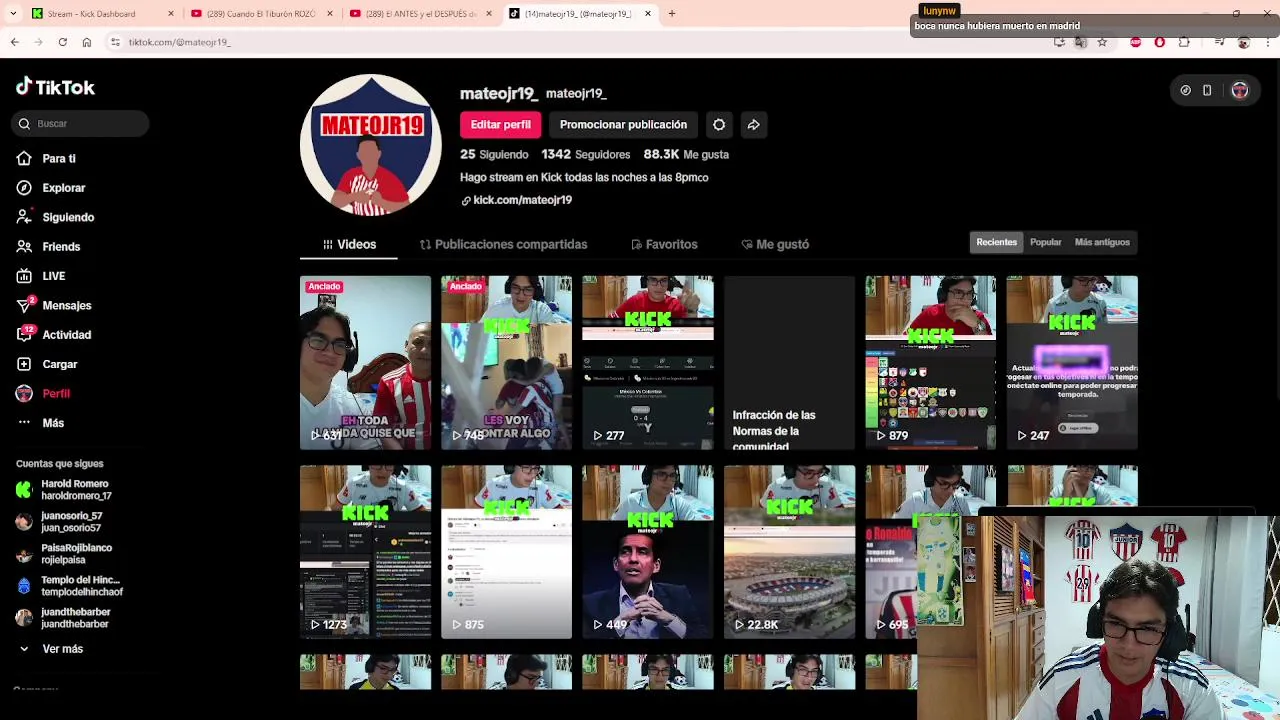
Task: Open the browser extensions puzzle icon
Action: [x=1184, y=42]
